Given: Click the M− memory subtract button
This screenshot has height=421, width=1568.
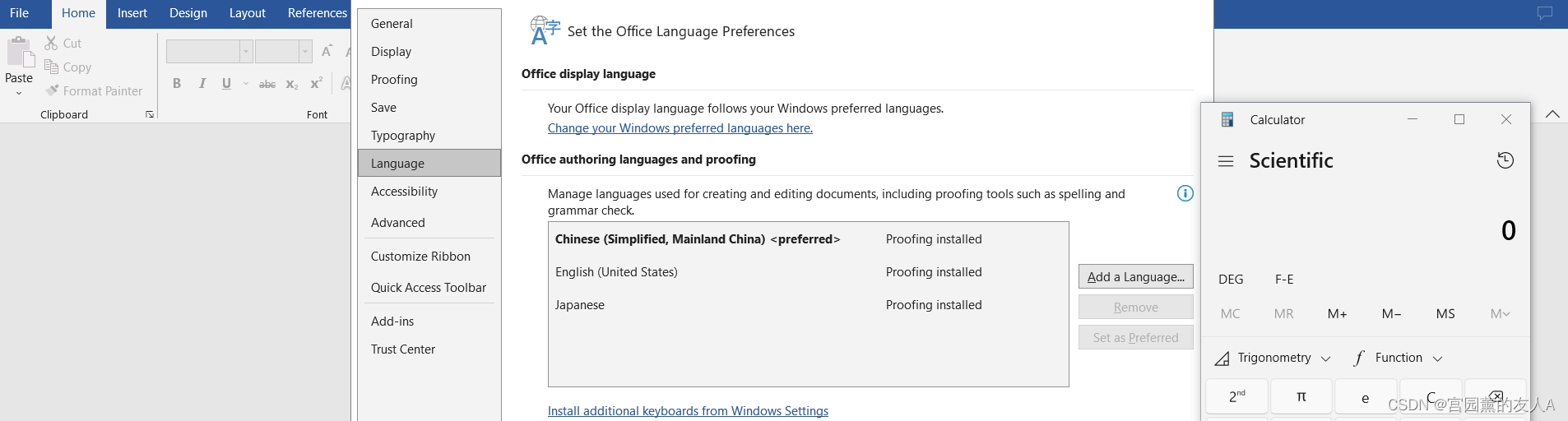Looking at the screenshot, I should [1392, 313].
